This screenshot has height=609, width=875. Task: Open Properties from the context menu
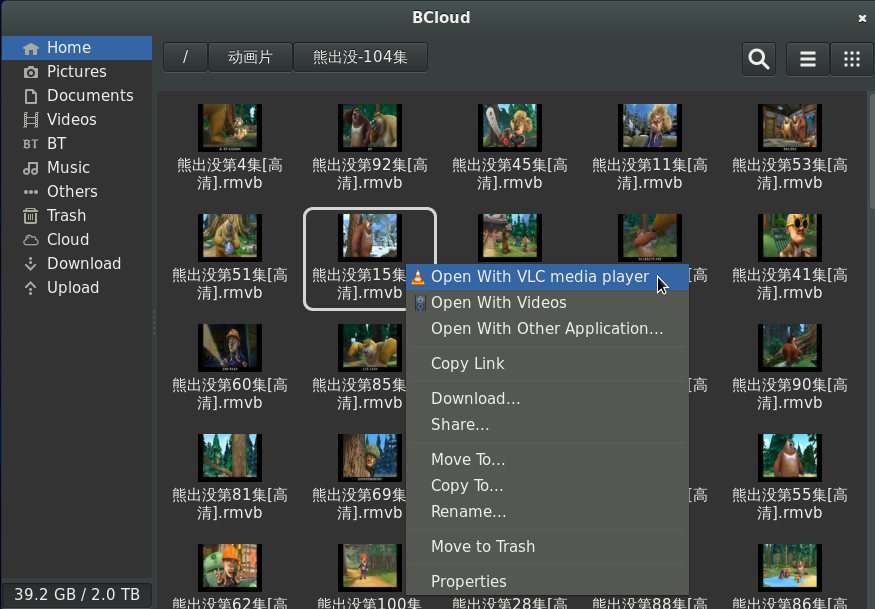468,582
